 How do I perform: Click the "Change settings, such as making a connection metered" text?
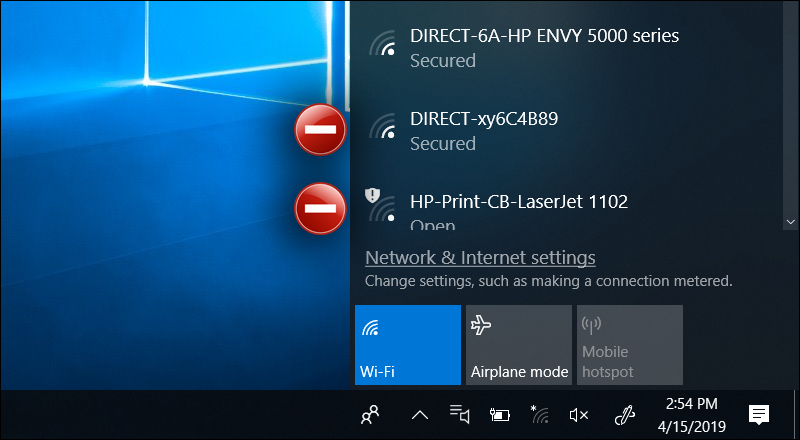point(548,281)
